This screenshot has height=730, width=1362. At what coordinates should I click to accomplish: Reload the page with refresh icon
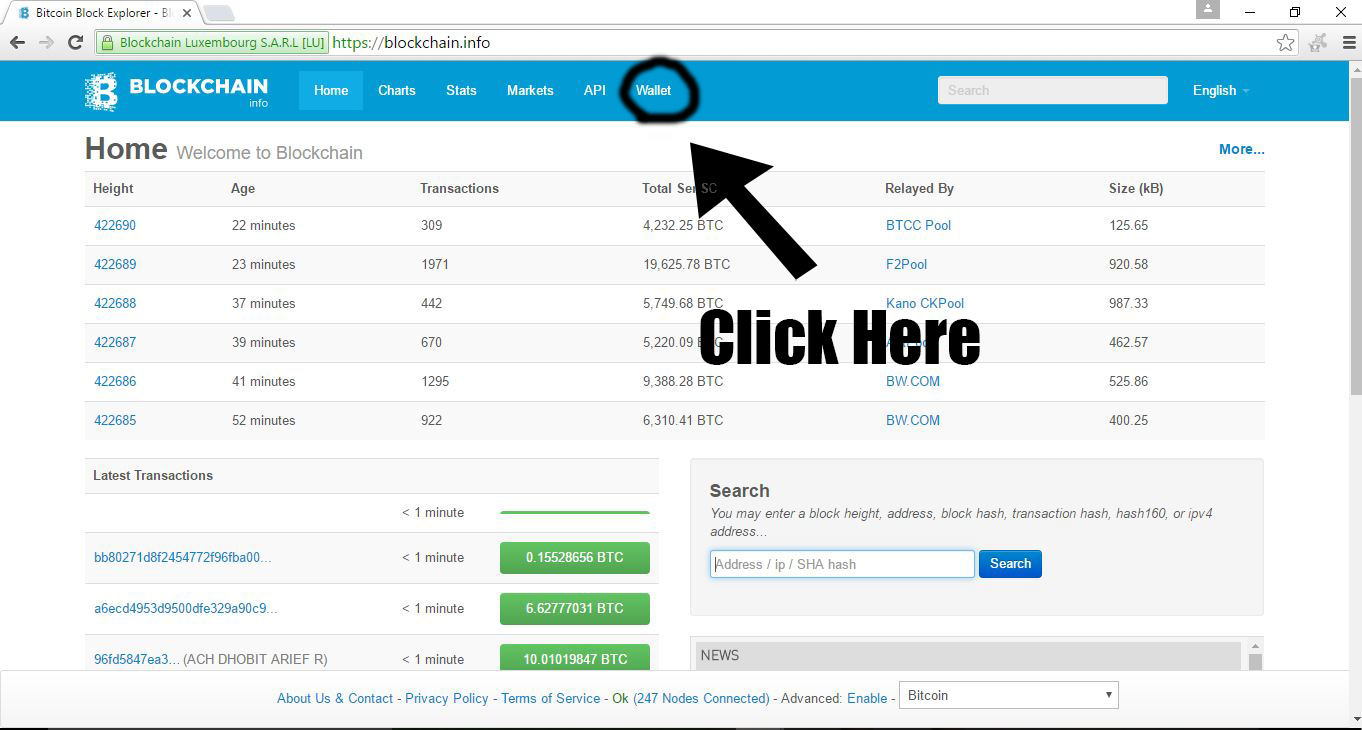75,42
